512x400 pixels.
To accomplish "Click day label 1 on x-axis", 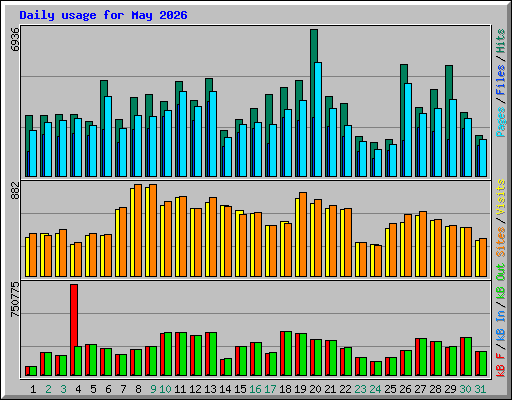I will point(33,389).
